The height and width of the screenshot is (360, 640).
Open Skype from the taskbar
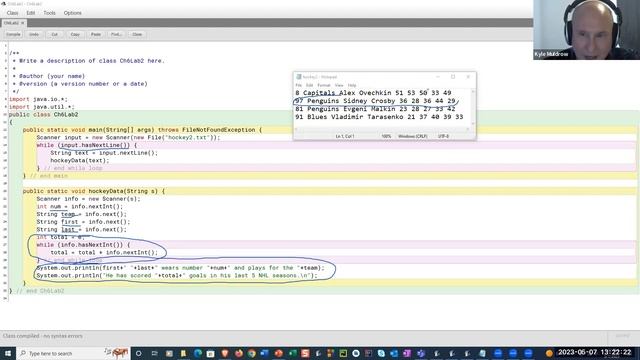pos(381,353)
